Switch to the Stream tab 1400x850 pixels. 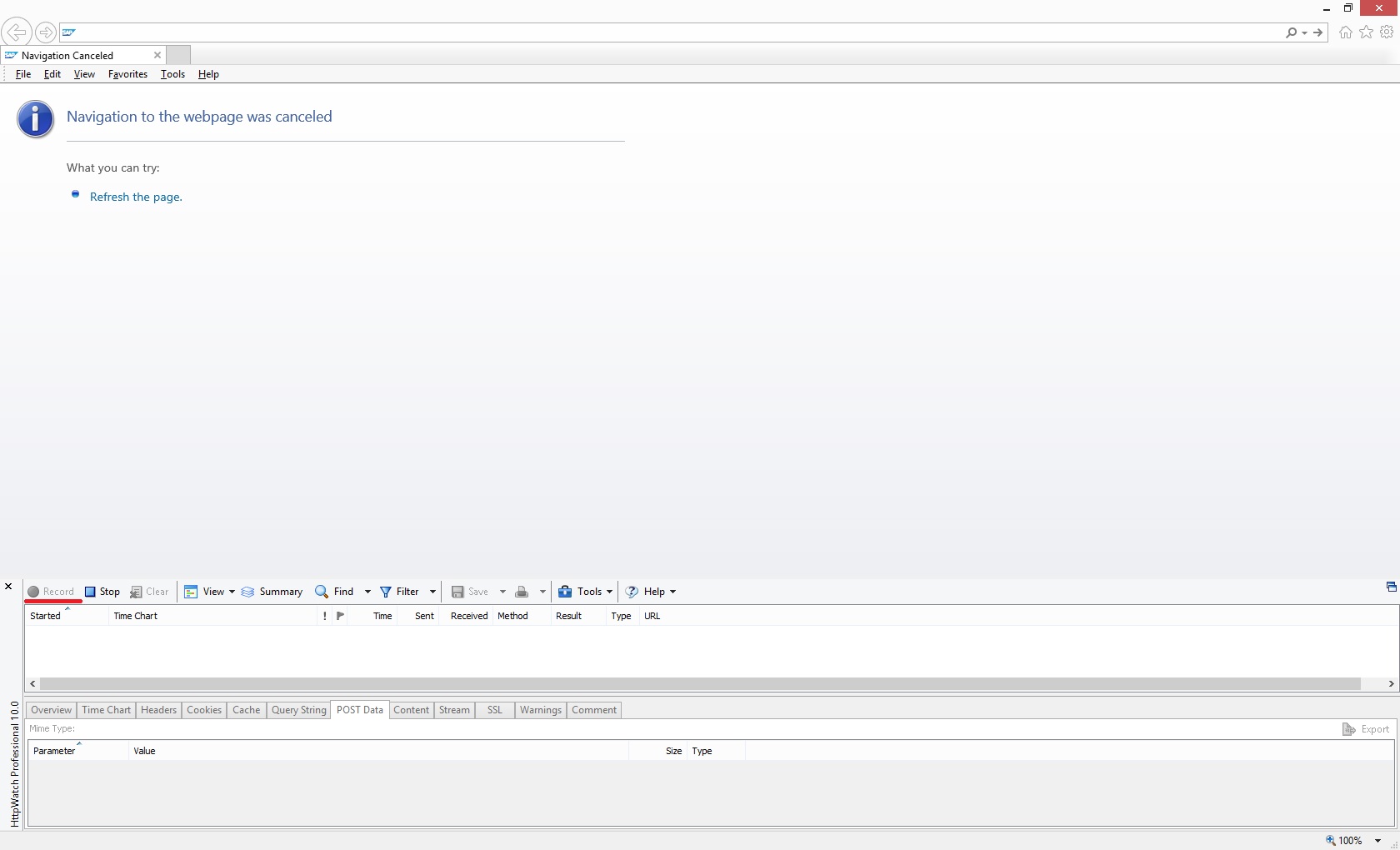(x=454, y=710)
